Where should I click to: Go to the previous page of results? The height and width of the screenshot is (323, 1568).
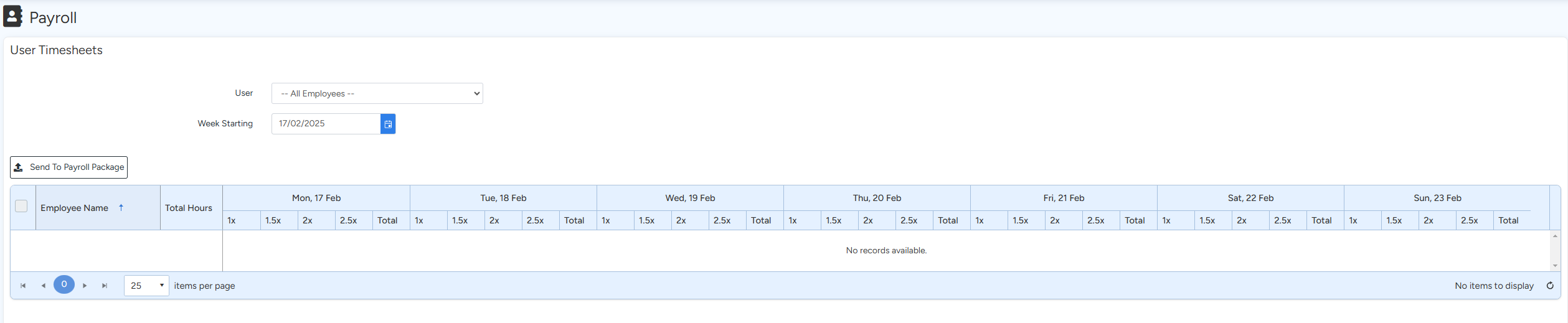coord(43,286)
